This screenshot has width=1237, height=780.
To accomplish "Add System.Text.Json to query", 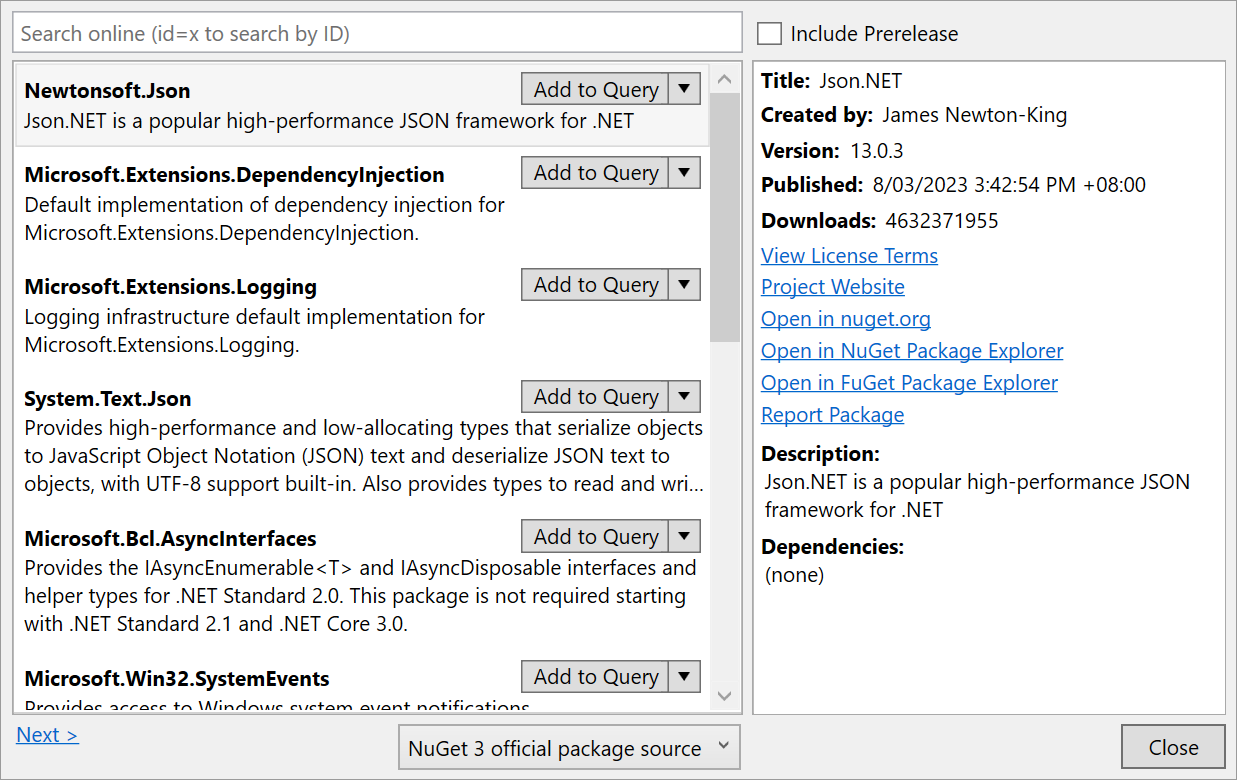I will tap(595, 396).
